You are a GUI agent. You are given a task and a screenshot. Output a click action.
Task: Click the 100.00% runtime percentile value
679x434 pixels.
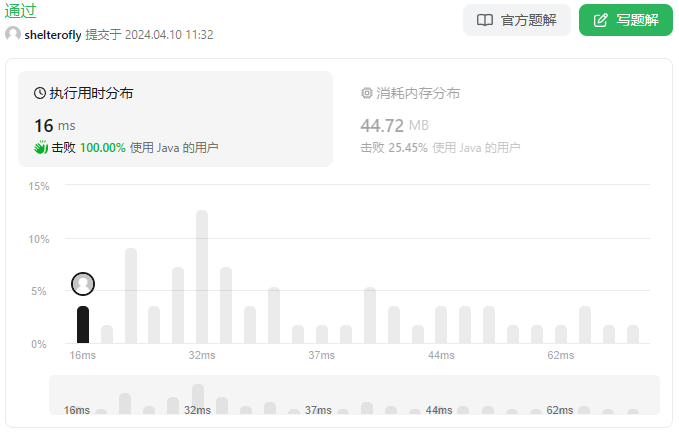103,148
